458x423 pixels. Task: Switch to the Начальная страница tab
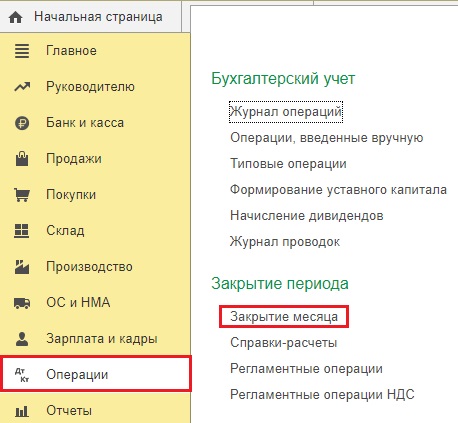[x=90, y=17]
